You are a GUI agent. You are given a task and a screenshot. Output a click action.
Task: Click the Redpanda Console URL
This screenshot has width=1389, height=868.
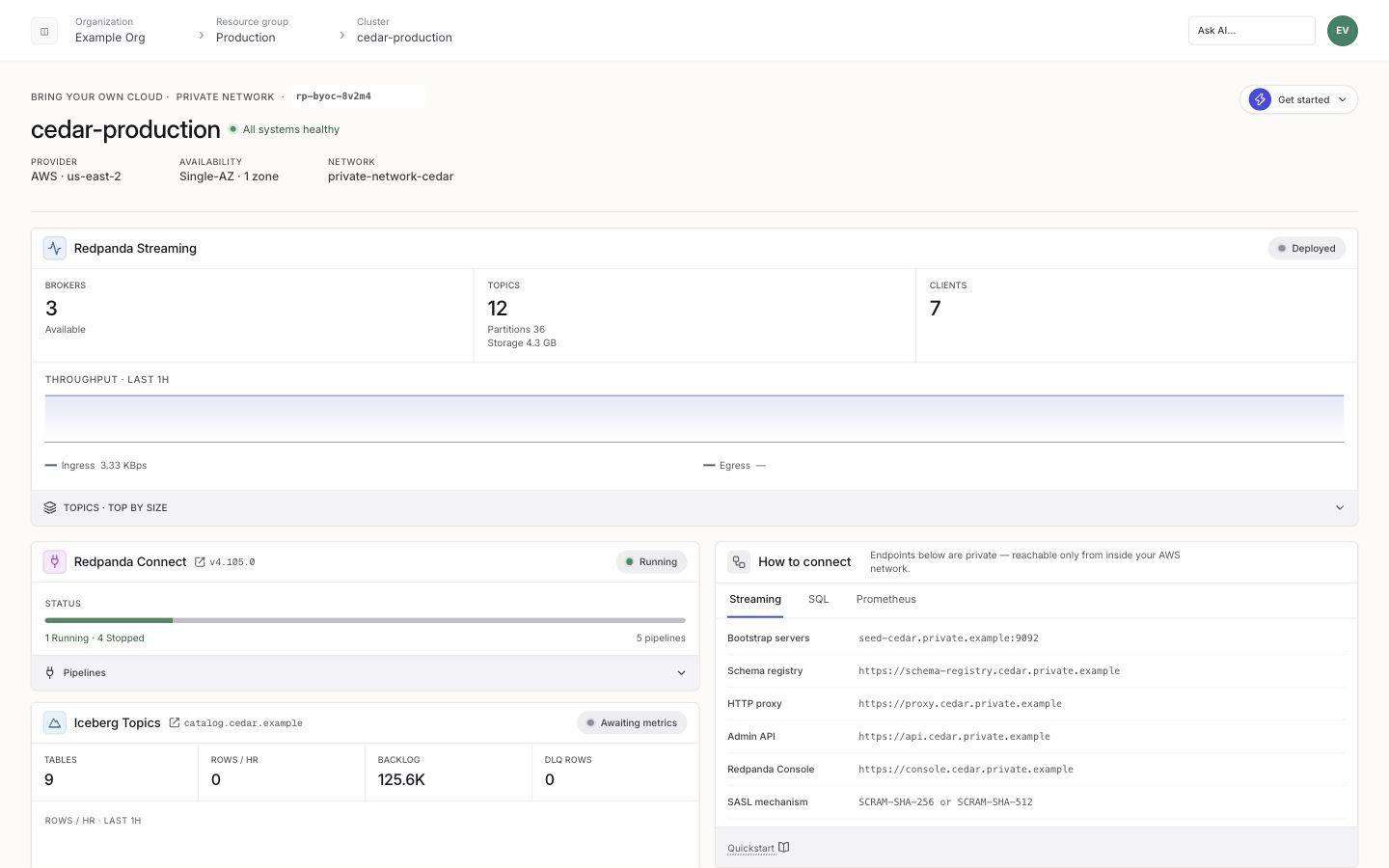pyautogui.click(x=966, y=770)
